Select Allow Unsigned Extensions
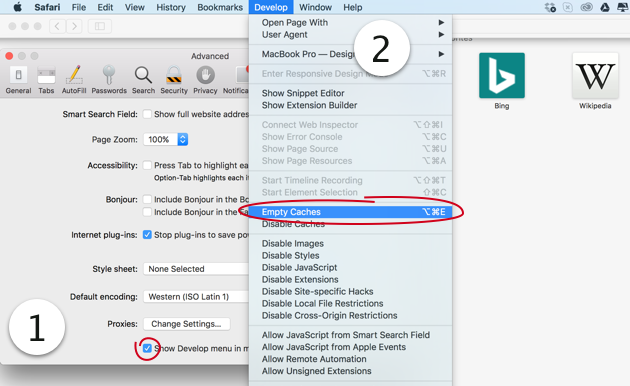Image resolution: width=630 pixels, height=386 pixels. pyautogui.click(x=350, y=371)
